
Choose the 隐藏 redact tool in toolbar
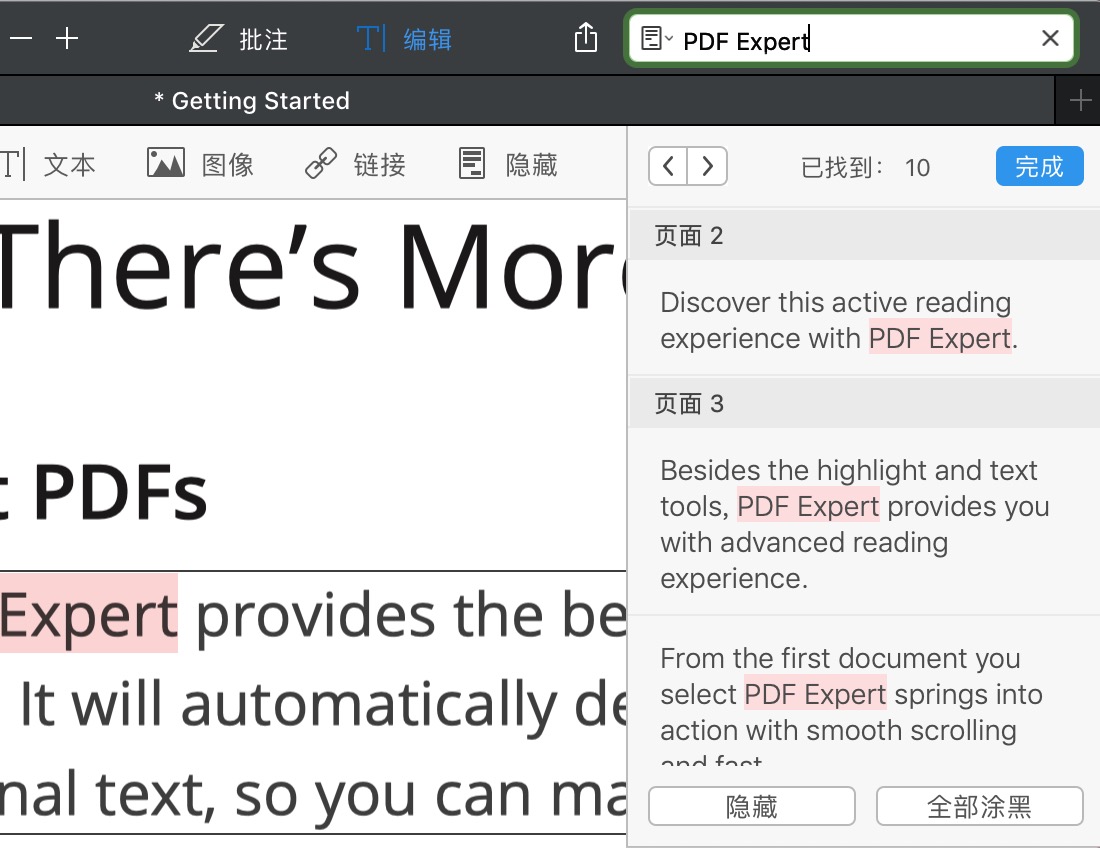(508, 164)
